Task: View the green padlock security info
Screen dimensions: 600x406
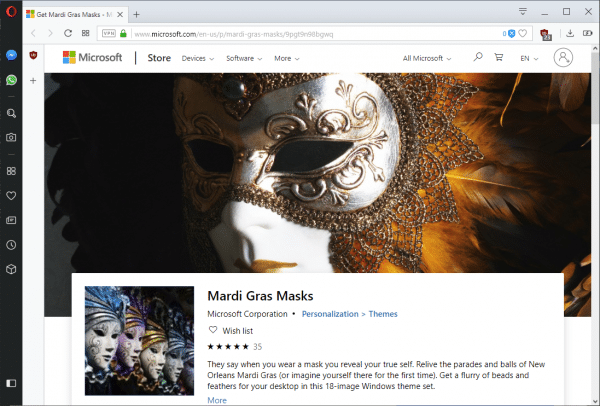Action: click(x=123, y=34)
